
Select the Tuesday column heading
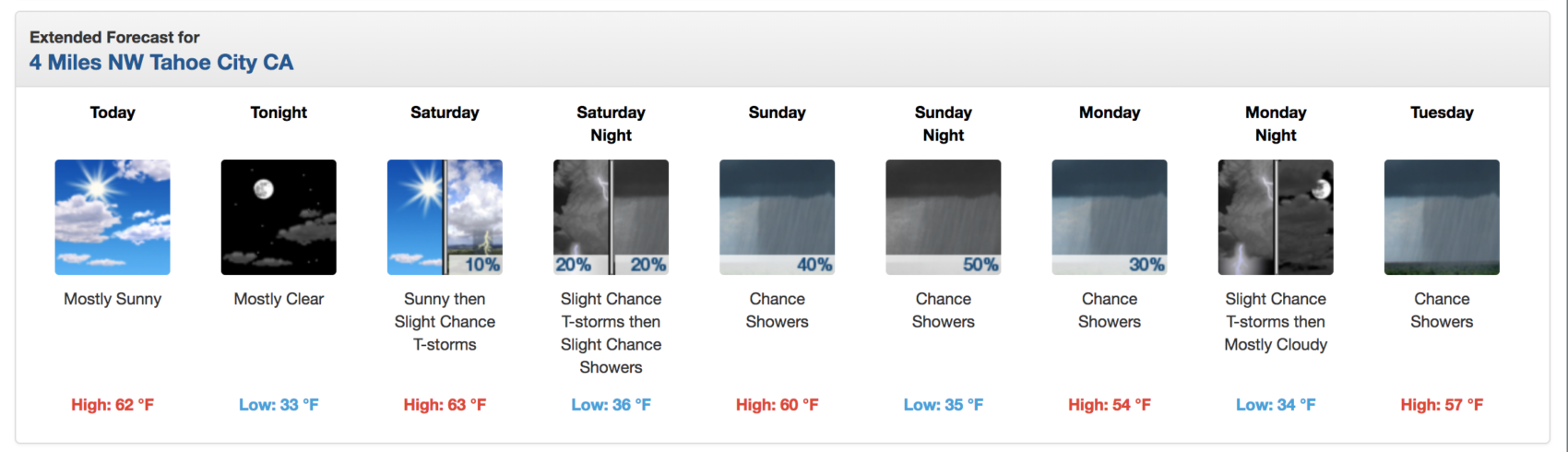pyautogui.click(x=1442, y=113)
